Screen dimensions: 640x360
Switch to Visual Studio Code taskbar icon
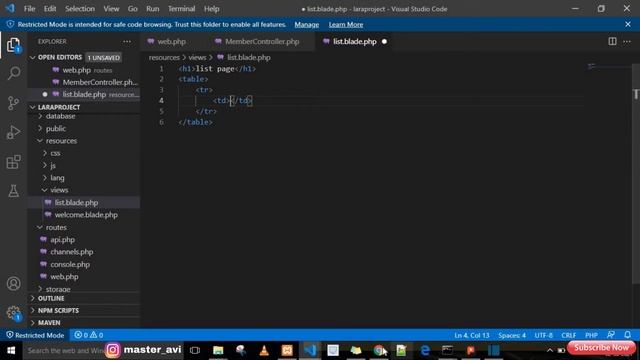(x=310, y=351)
